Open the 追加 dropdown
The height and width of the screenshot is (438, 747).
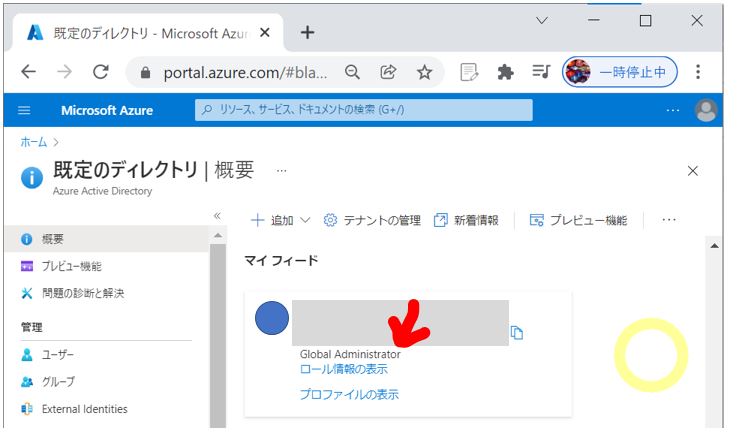pos(280,220)
